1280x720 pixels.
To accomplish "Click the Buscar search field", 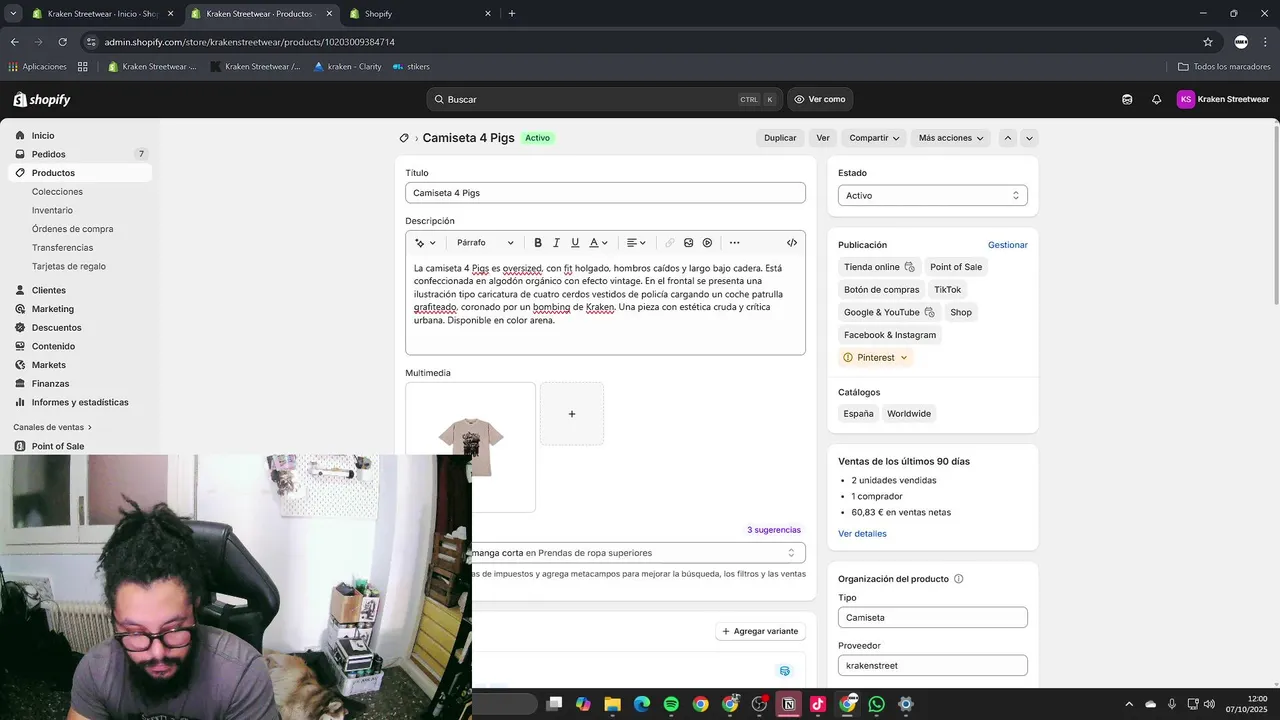I will click(605, 100).
